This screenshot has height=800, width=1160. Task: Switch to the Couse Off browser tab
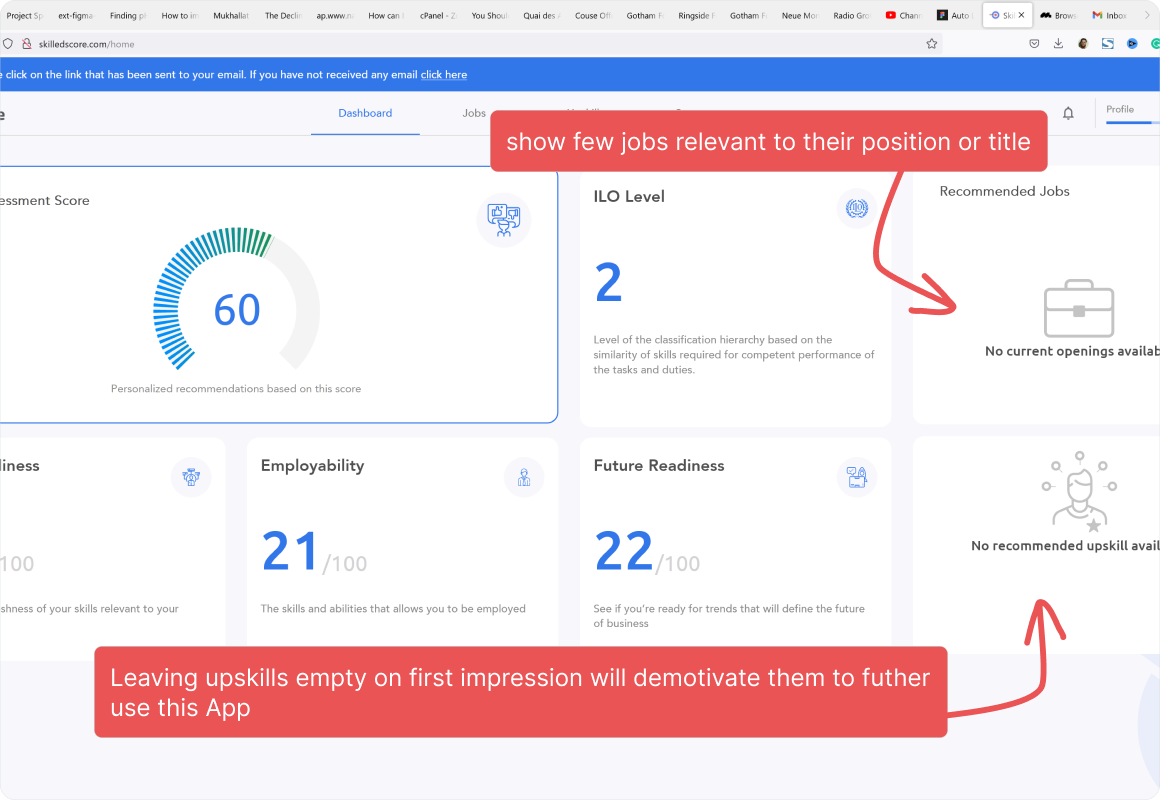[593, 15]
